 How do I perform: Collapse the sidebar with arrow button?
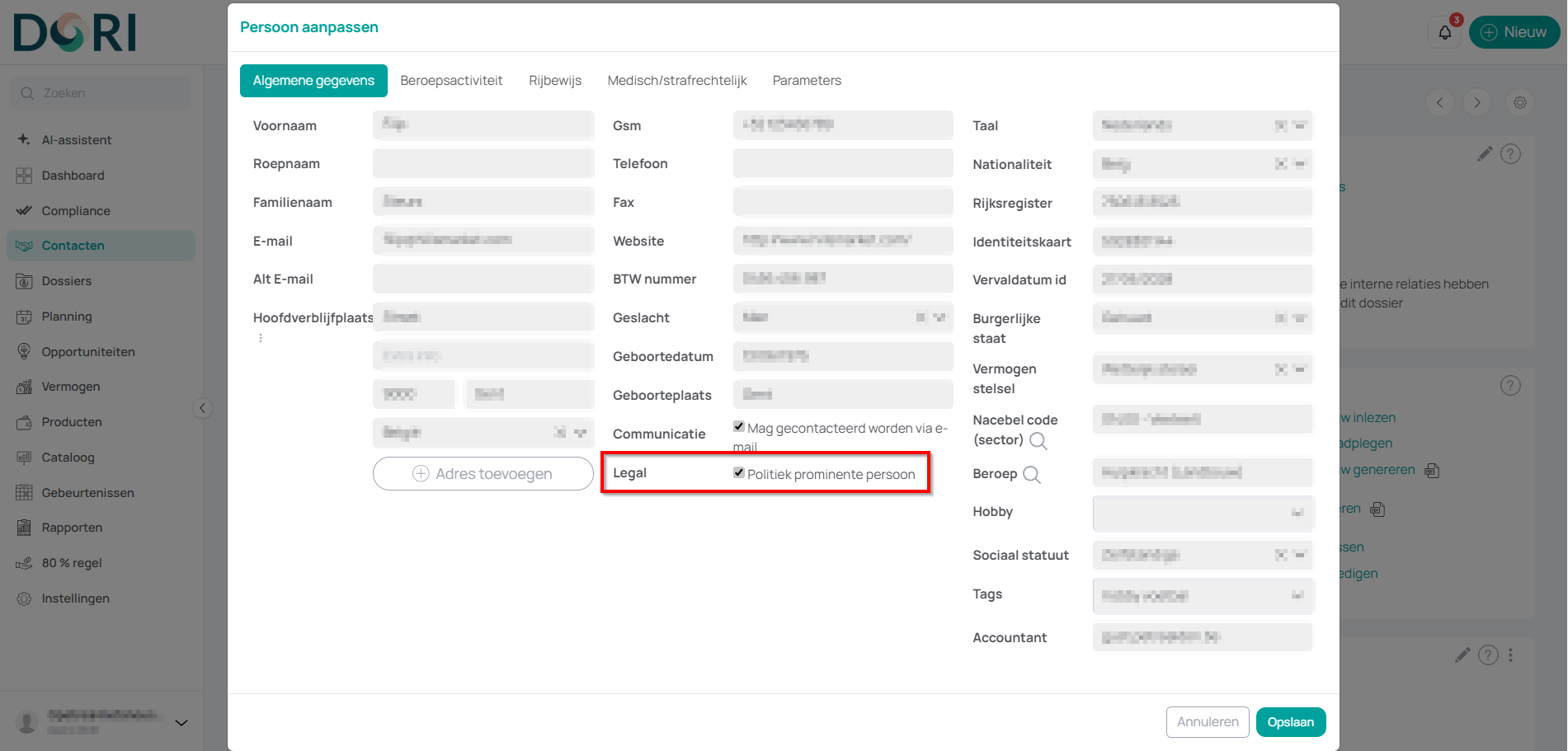202,408
